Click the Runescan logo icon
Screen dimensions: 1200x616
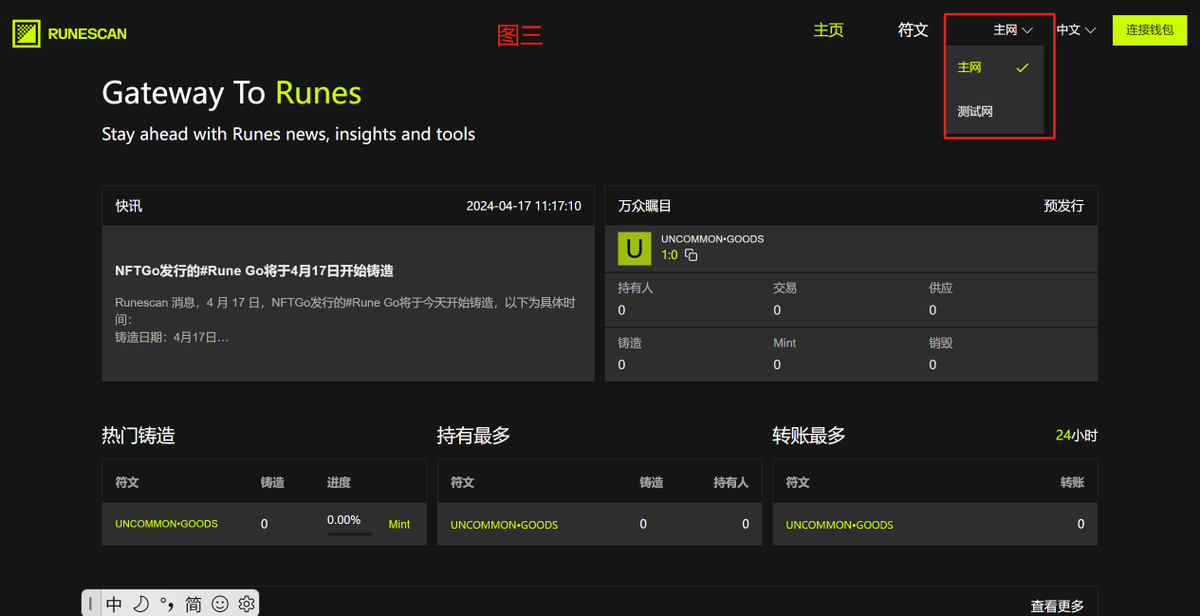[26, 34]
